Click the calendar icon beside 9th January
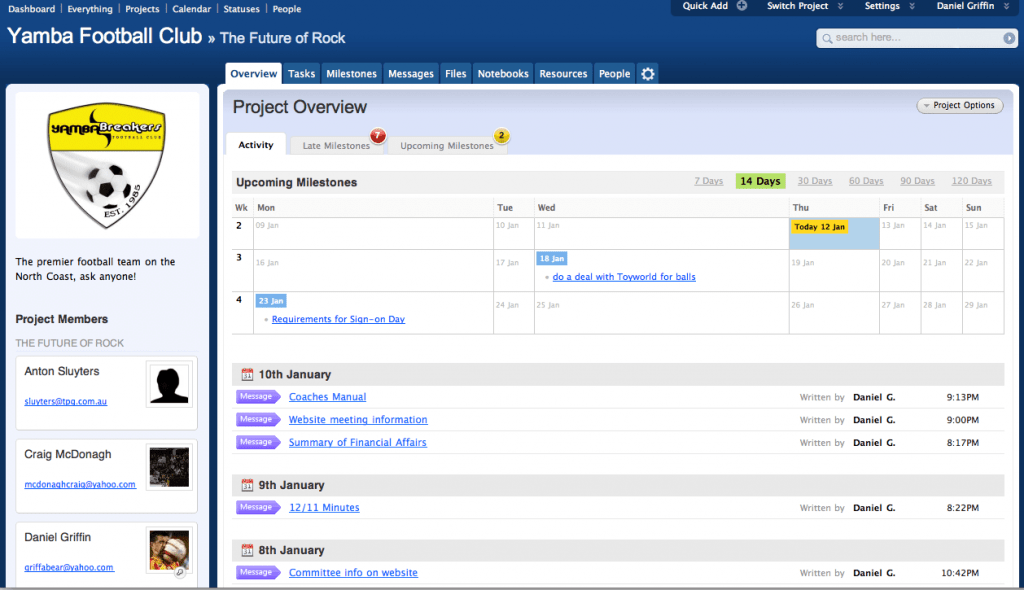This screenshot has height=590, width=1024. 247,485
